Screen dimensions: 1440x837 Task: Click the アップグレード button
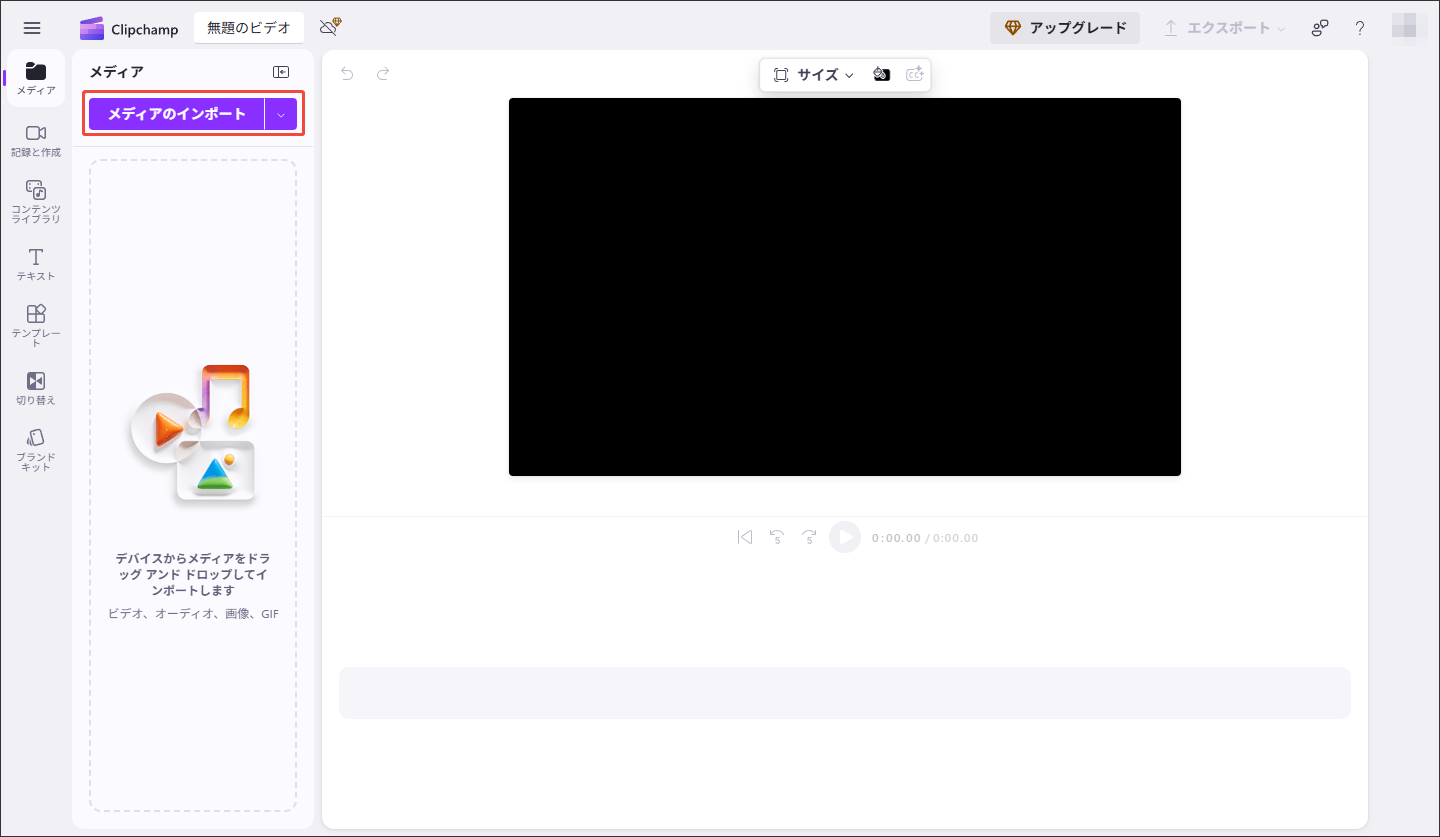tap(1064, 27)
